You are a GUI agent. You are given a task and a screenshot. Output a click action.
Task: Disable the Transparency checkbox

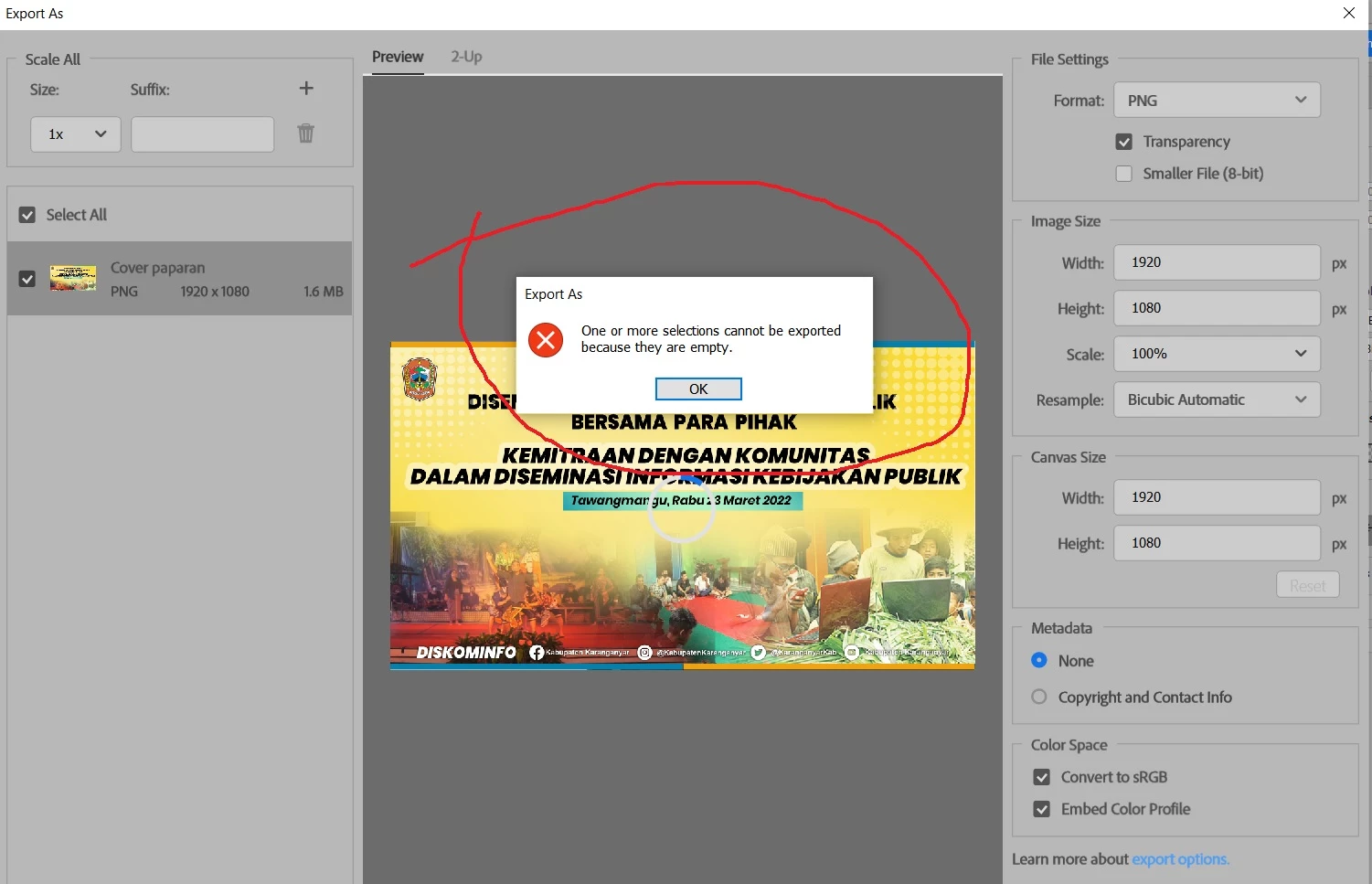1124,142
